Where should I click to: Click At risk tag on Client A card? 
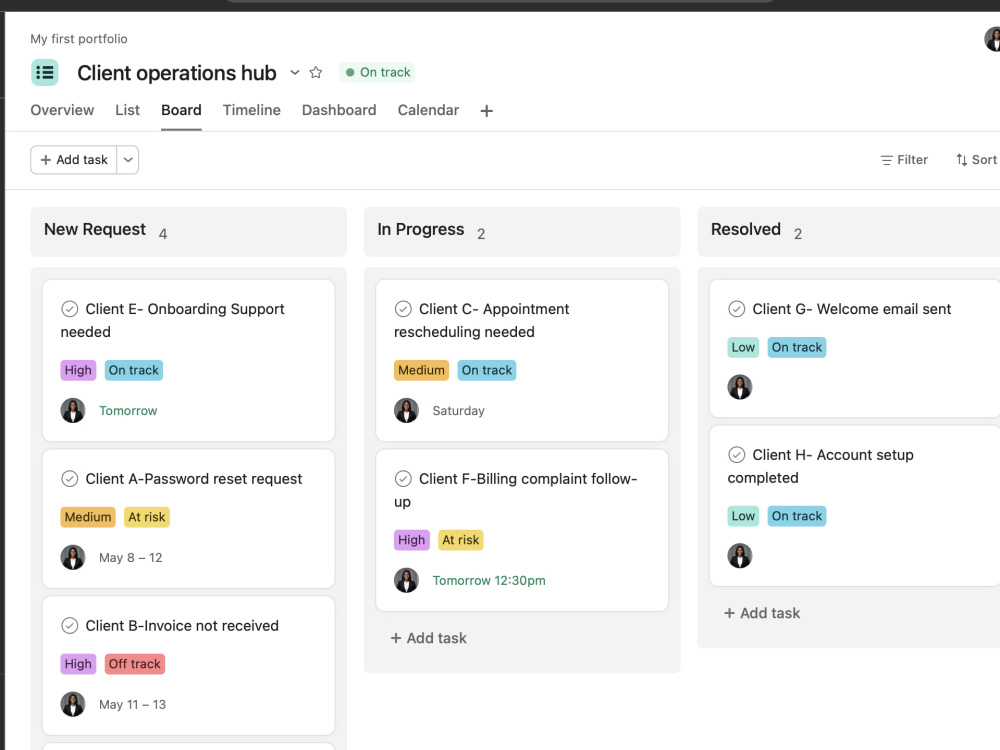click(x=147, y=517)
